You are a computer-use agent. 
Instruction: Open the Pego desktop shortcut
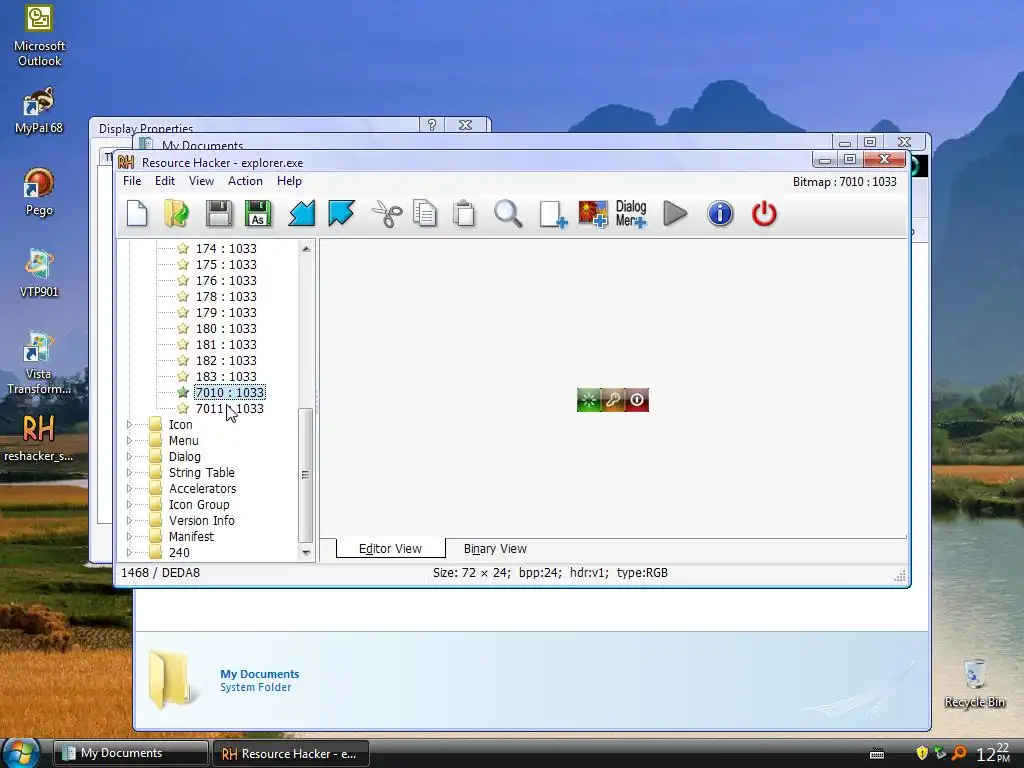click(x=39, y=192)
